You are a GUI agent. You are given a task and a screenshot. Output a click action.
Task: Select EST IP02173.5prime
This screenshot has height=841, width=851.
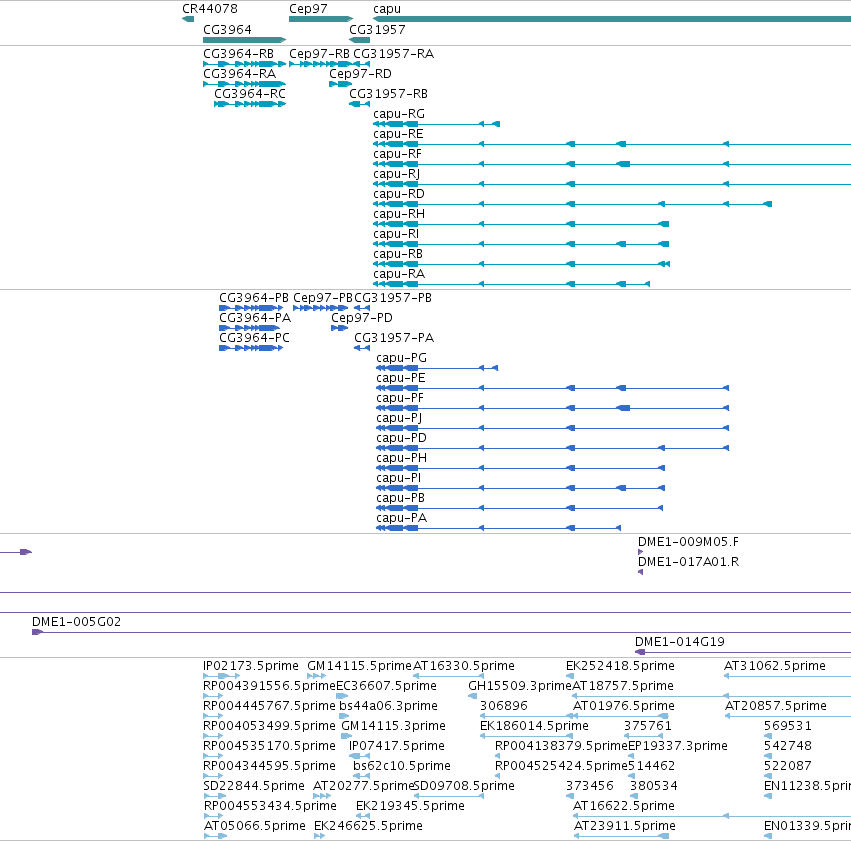[221, 677]
